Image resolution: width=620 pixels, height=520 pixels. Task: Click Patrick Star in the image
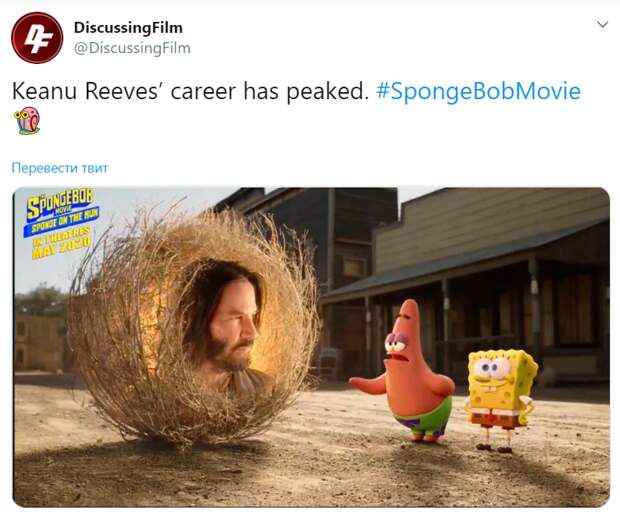tap(406, 371)
